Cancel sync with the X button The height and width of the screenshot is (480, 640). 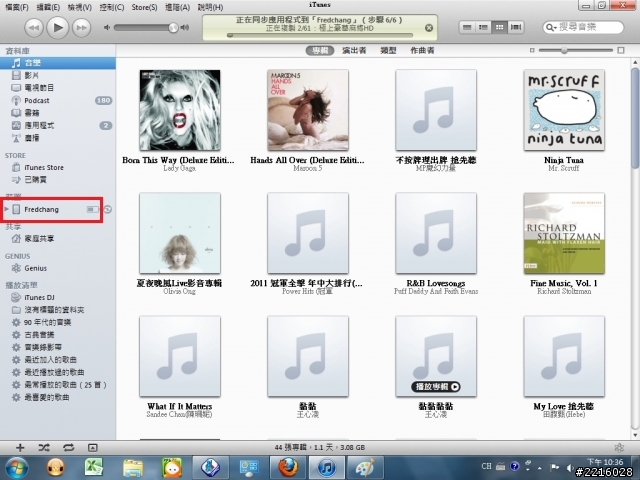(x=429, y=28)
